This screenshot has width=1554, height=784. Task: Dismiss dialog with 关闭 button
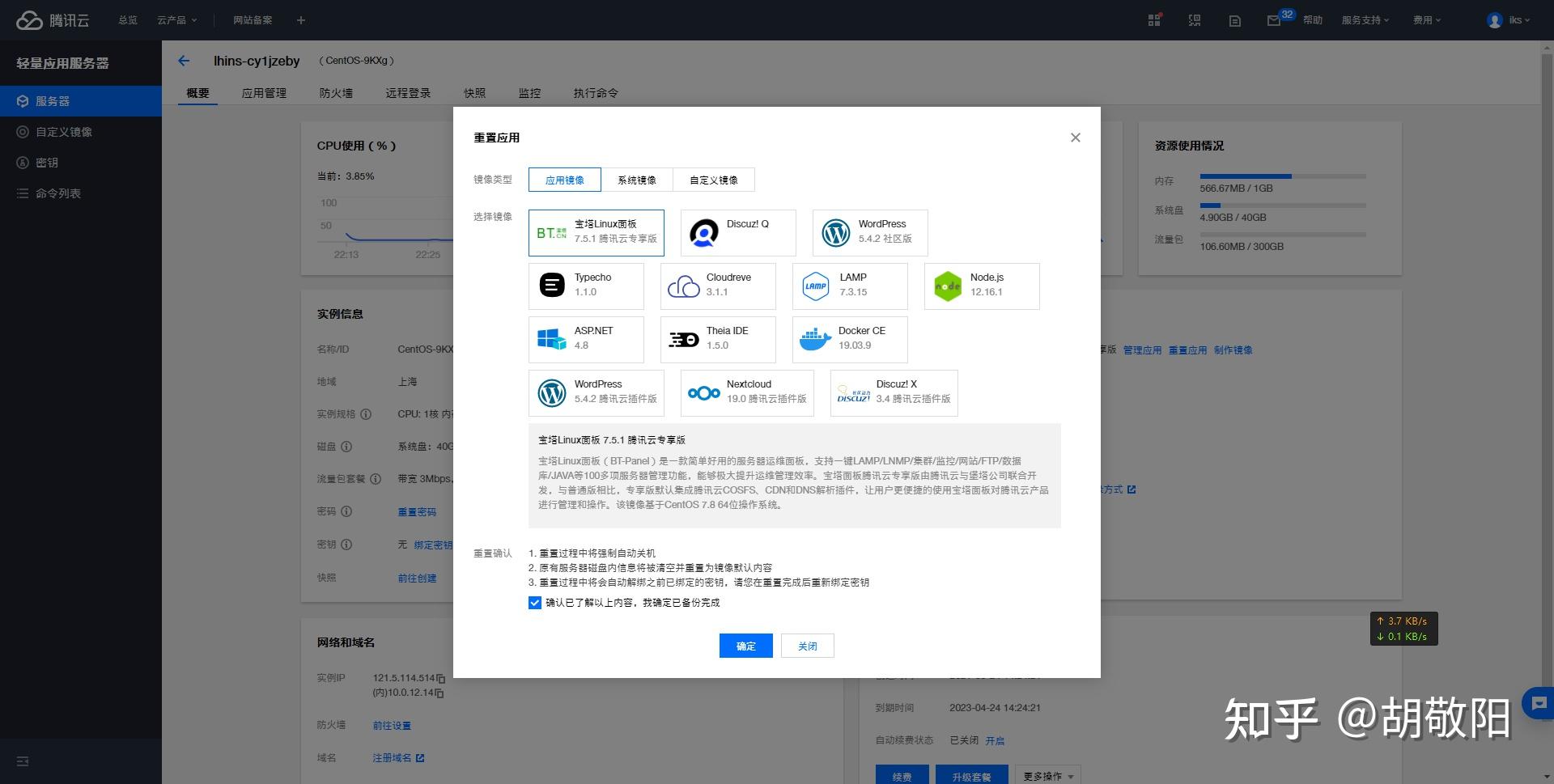coord(808,646)
